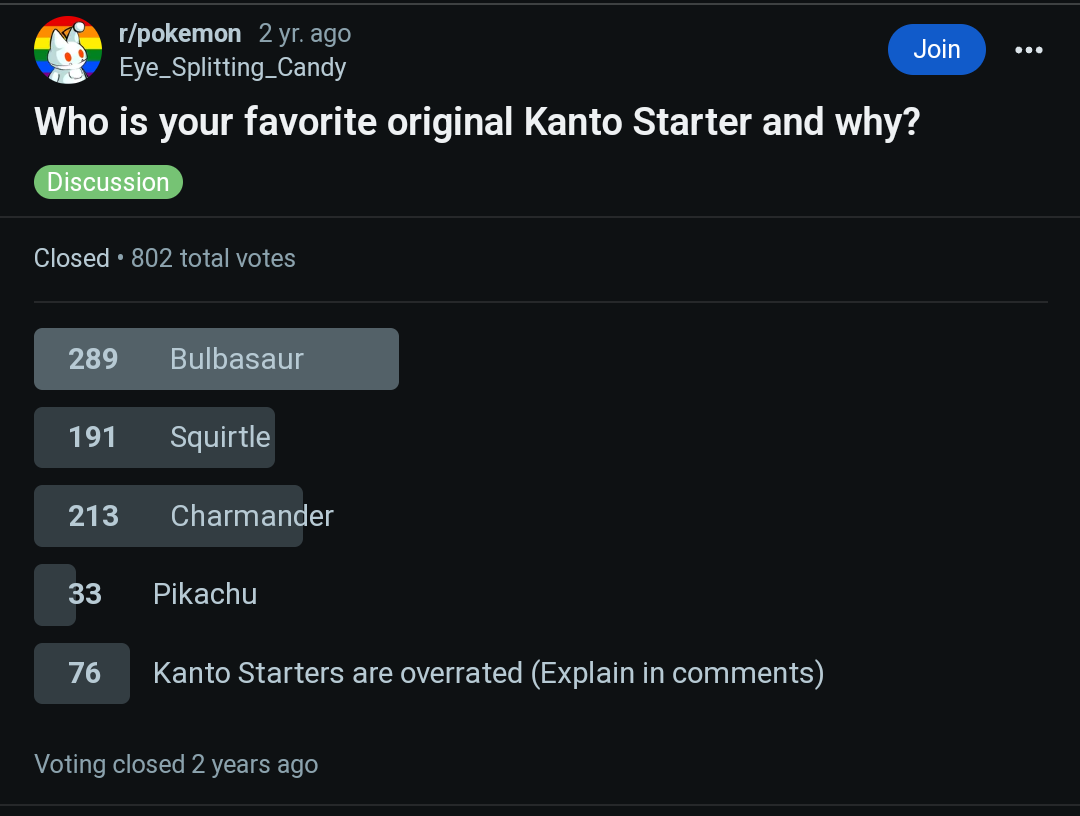Click the 2 yr. ago timestamp
The height and width of the screenshot is (816, 1080).
305,34
